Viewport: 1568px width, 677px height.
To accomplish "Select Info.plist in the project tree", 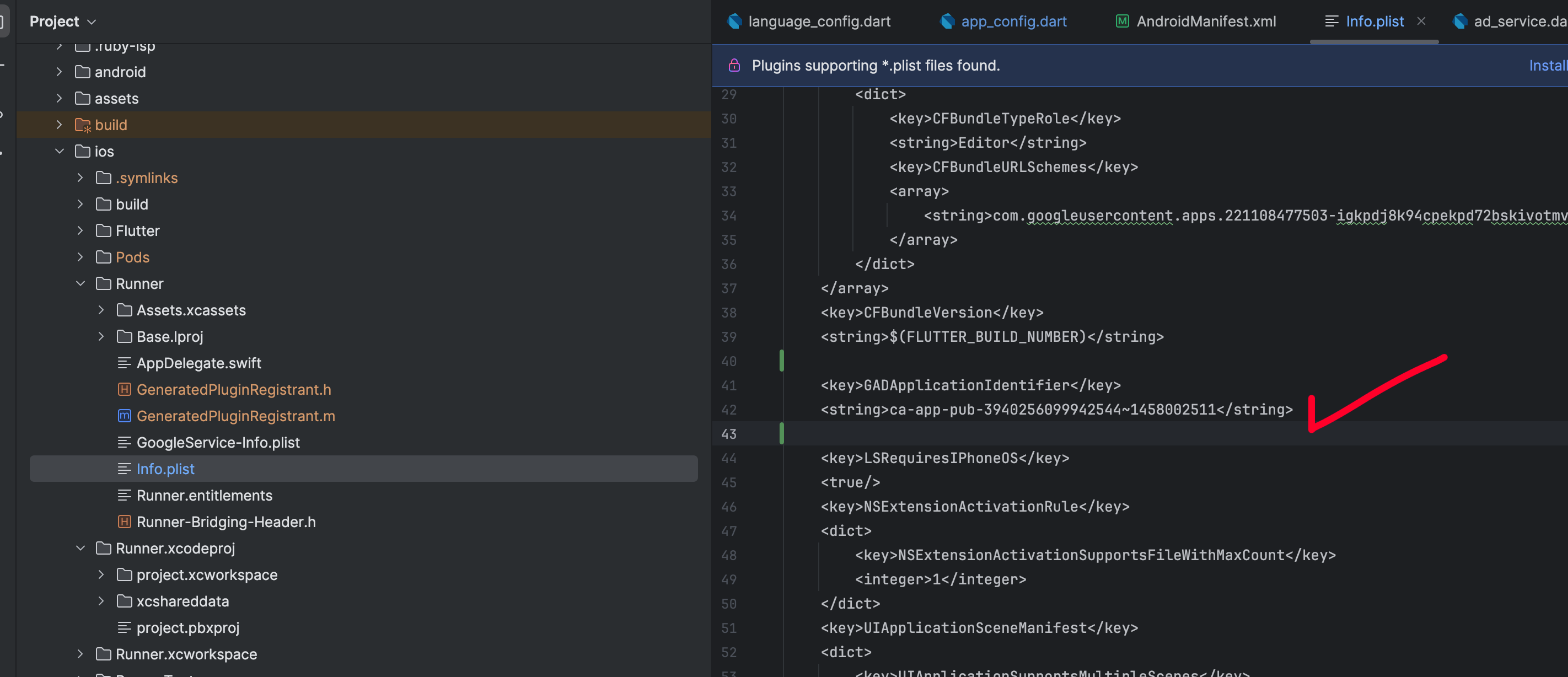I will [363, 469].
